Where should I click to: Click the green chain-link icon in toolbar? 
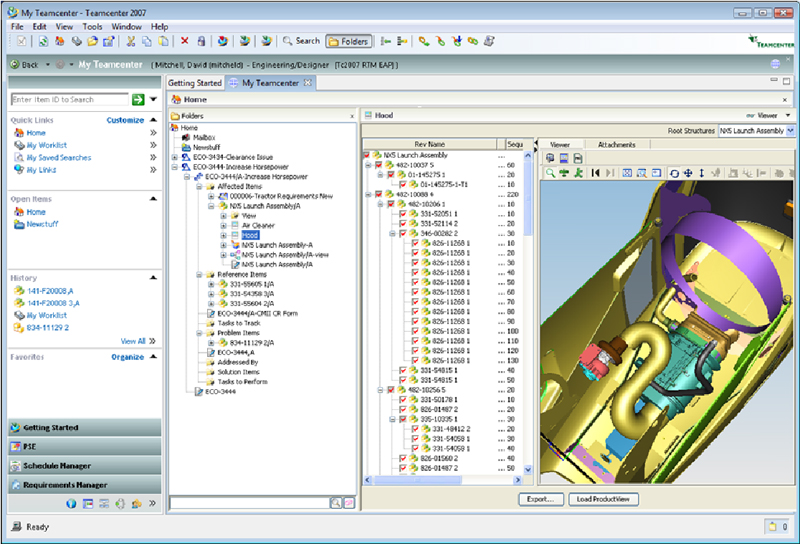click(x=473, y=41)
